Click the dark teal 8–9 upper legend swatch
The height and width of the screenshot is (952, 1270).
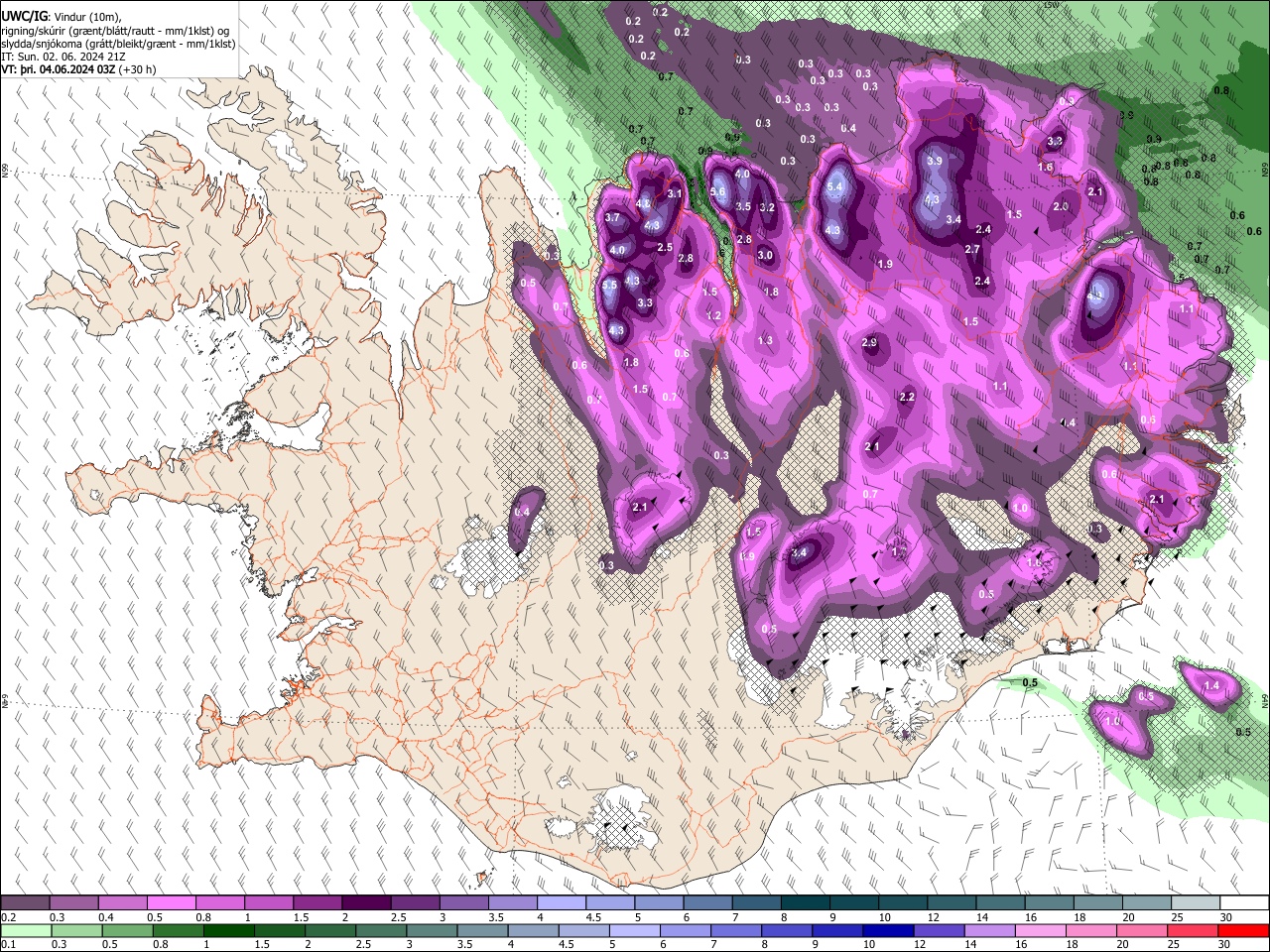tap(805, 903)
